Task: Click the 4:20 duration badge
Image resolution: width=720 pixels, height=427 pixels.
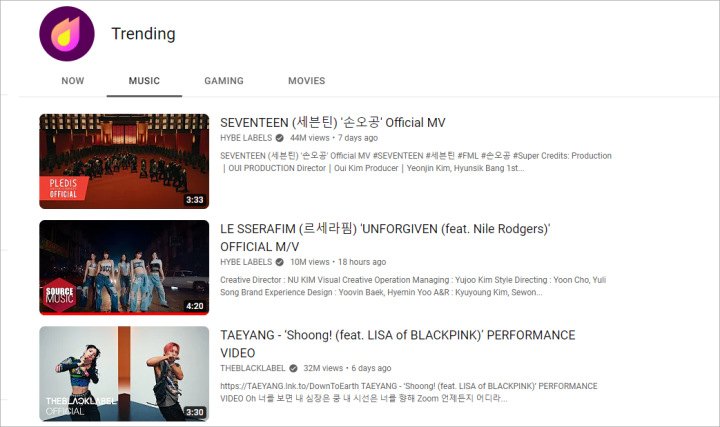Action: [195, 306]
